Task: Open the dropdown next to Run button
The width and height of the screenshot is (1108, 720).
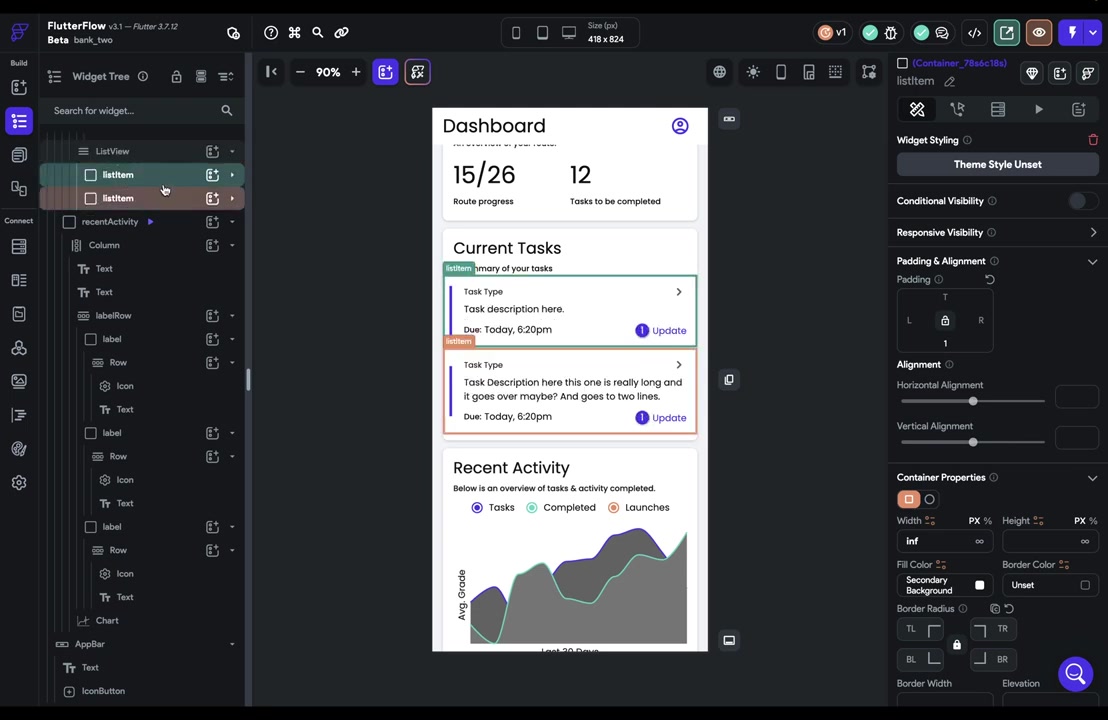Action: (1093, 33)
